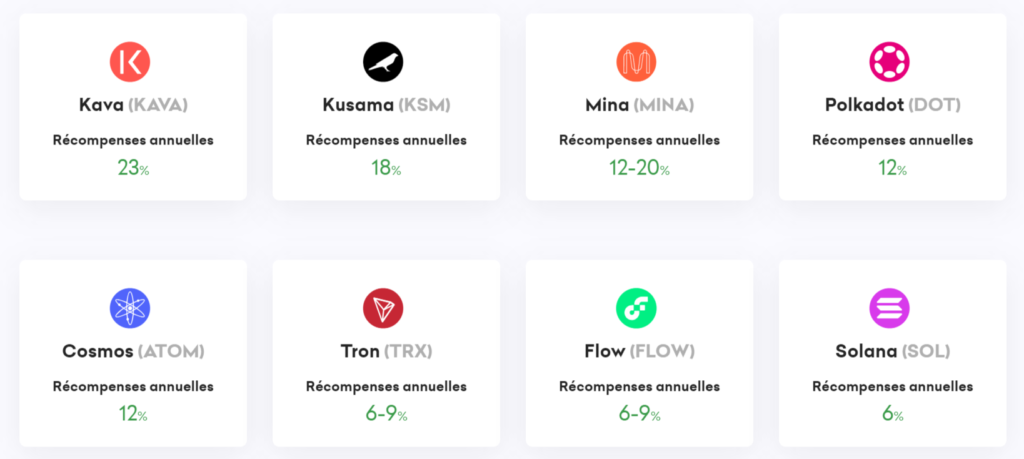The width and height of the screenshot is (1024, 459).
Task: Select the Flow (FLOW) heading
Action: click(x=639, y=351)
